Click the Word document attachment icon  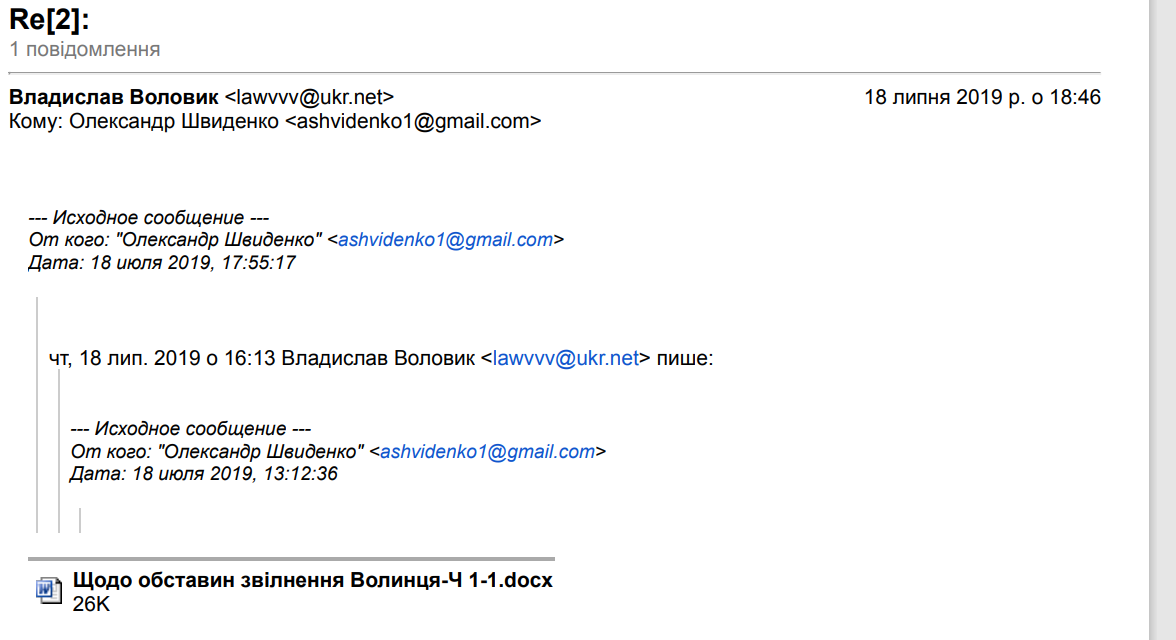tap(48, 590)
